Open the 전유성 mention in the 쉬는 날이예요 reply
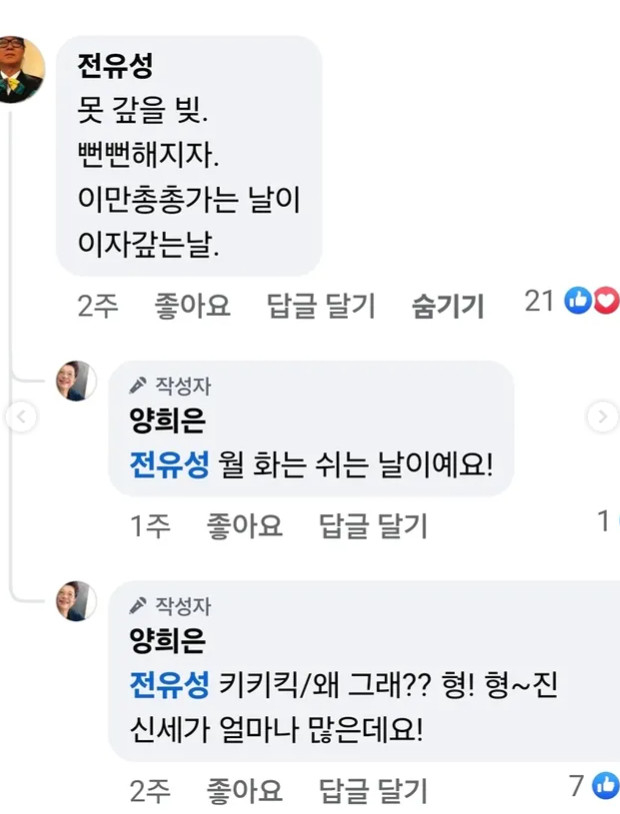 169,465
